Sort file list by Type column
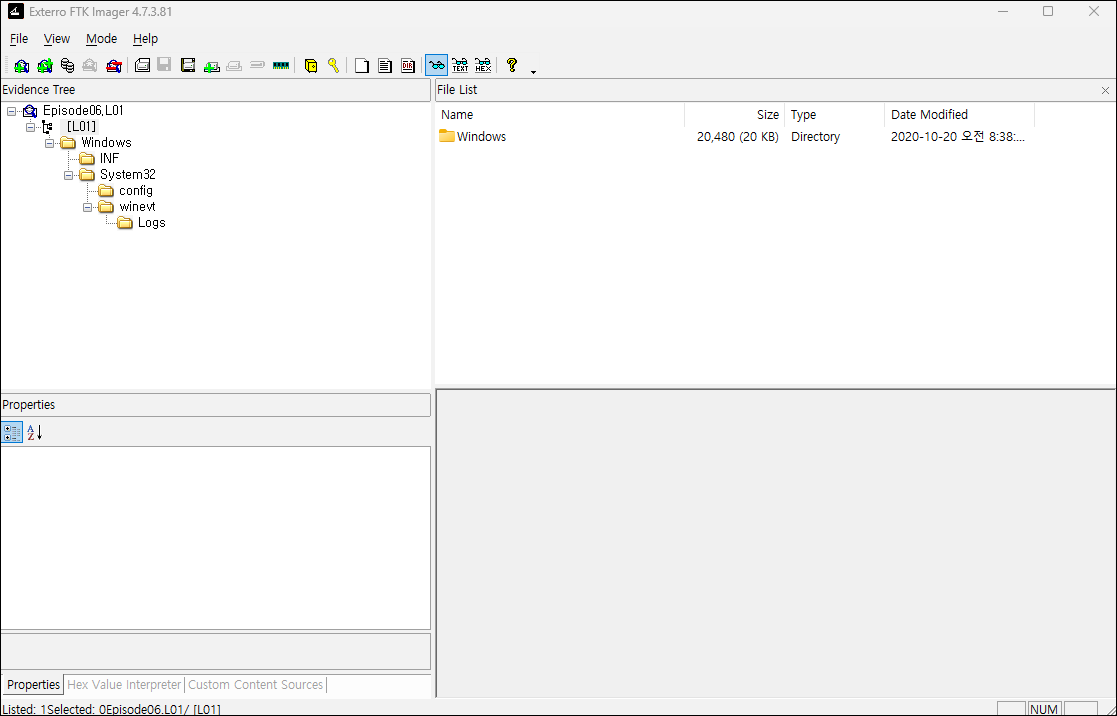 pos(835,115)
